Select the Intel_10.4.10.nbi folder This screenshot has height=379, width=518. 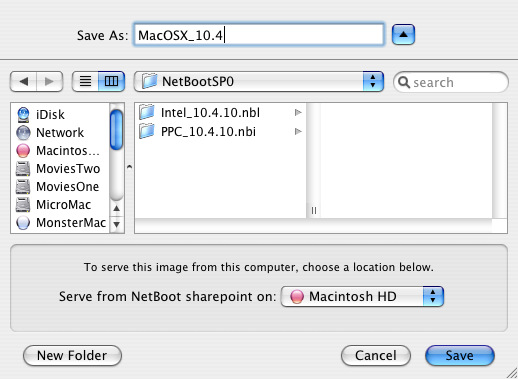220,113
